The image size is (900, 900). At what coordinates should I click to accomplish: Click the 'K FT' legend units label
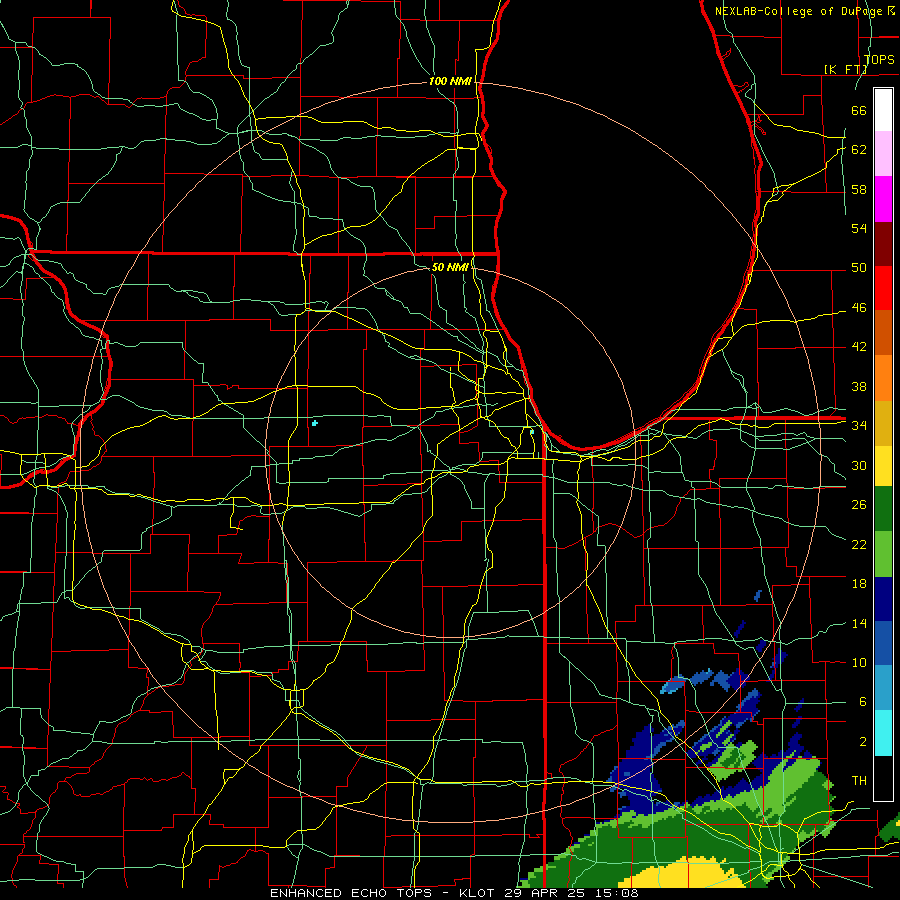(x=845, y=69)
